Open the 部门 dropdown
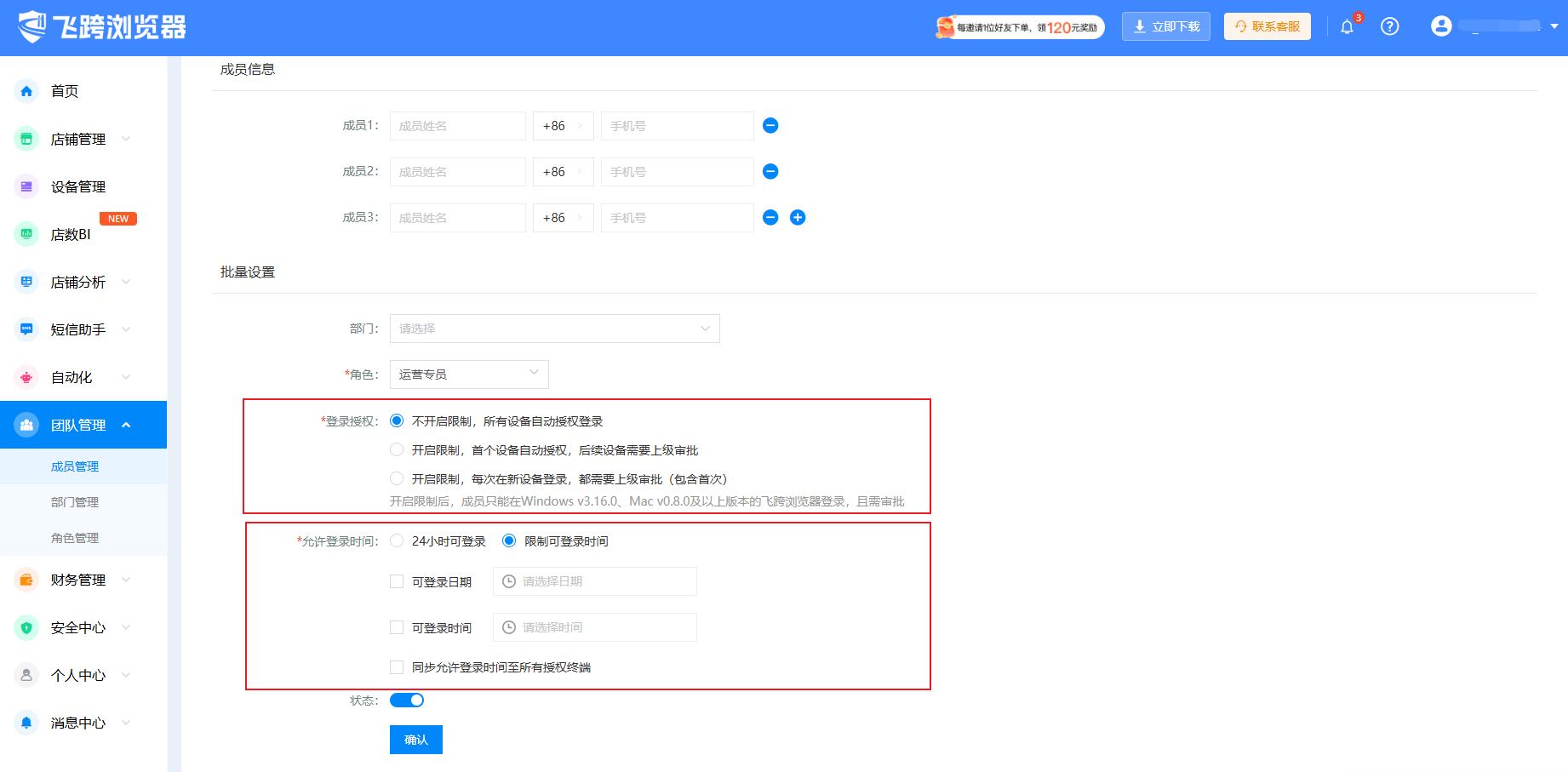 (x=555, y=329)
